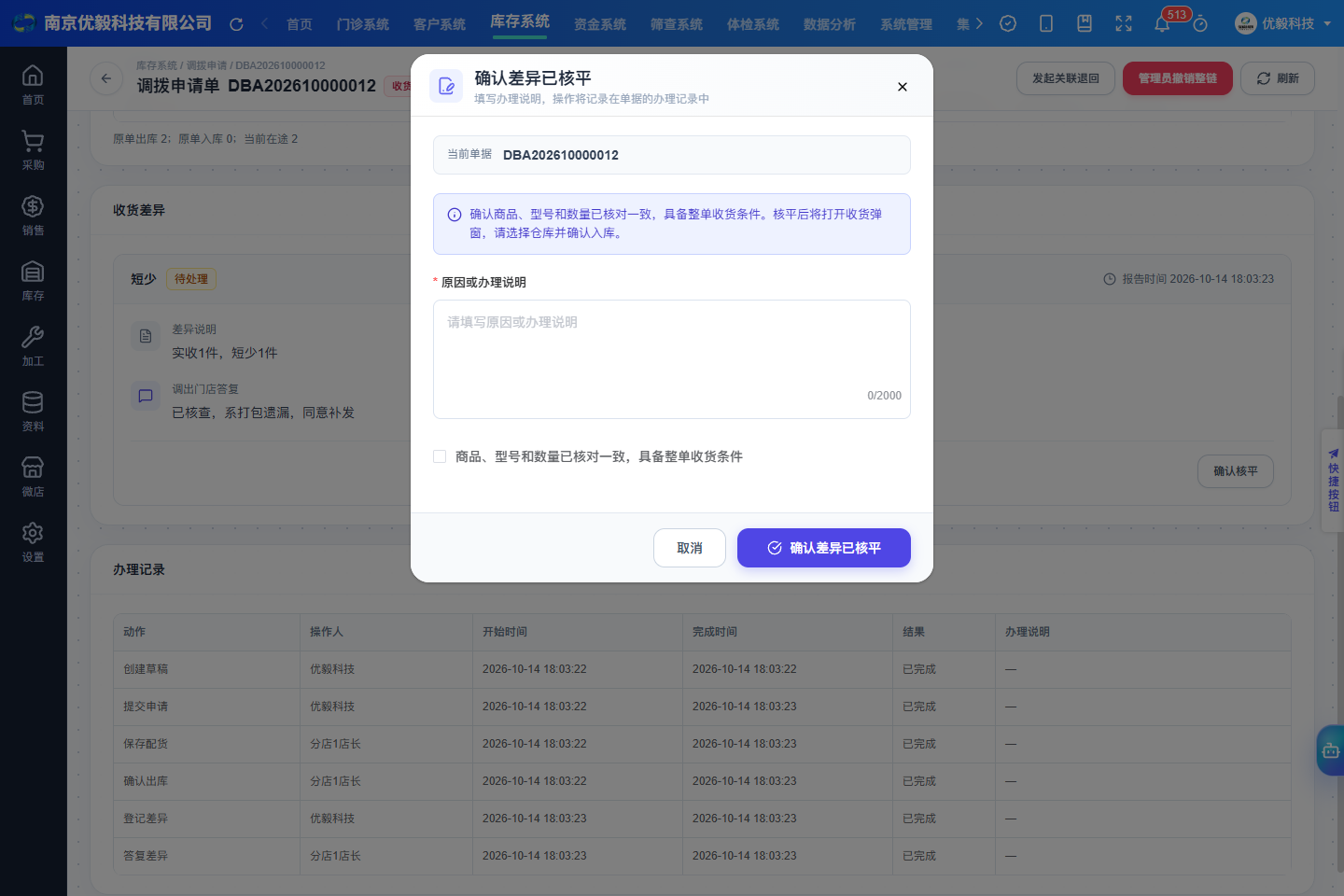Image resolution: width=1344 pixels, height=896 pixels.
Task: Click the 发起关联退回 button
Action: click(1066, 78)
